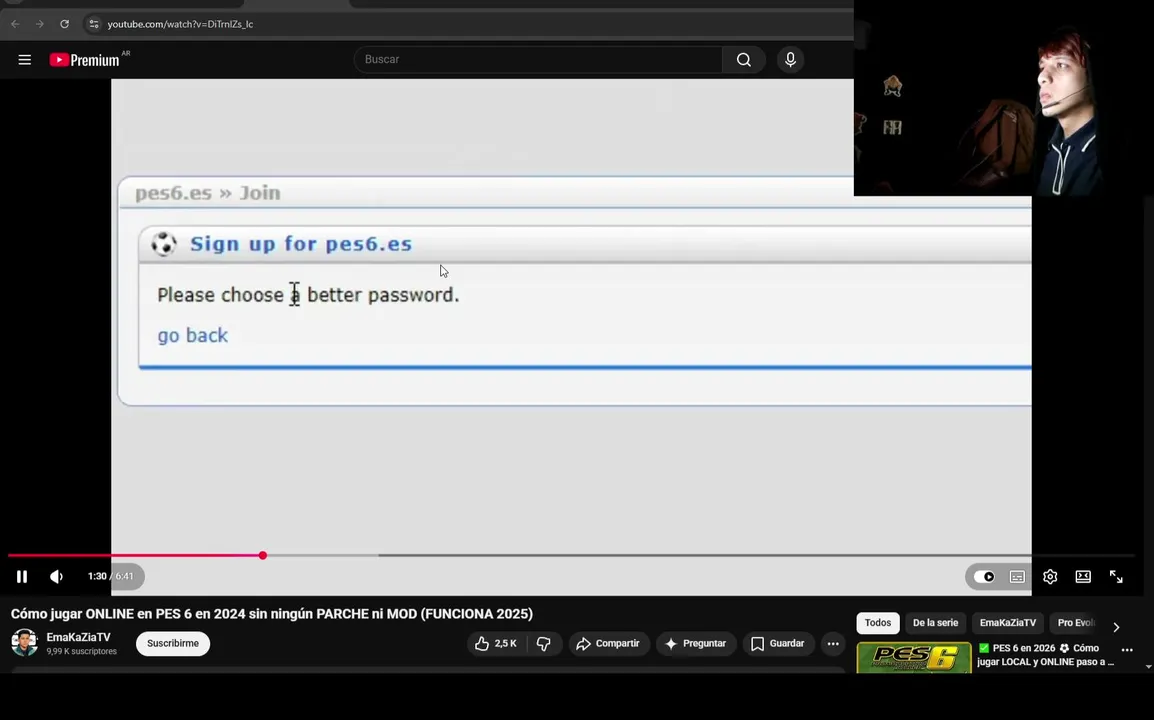Start voice search with the microphone

(x=790, y=60)
